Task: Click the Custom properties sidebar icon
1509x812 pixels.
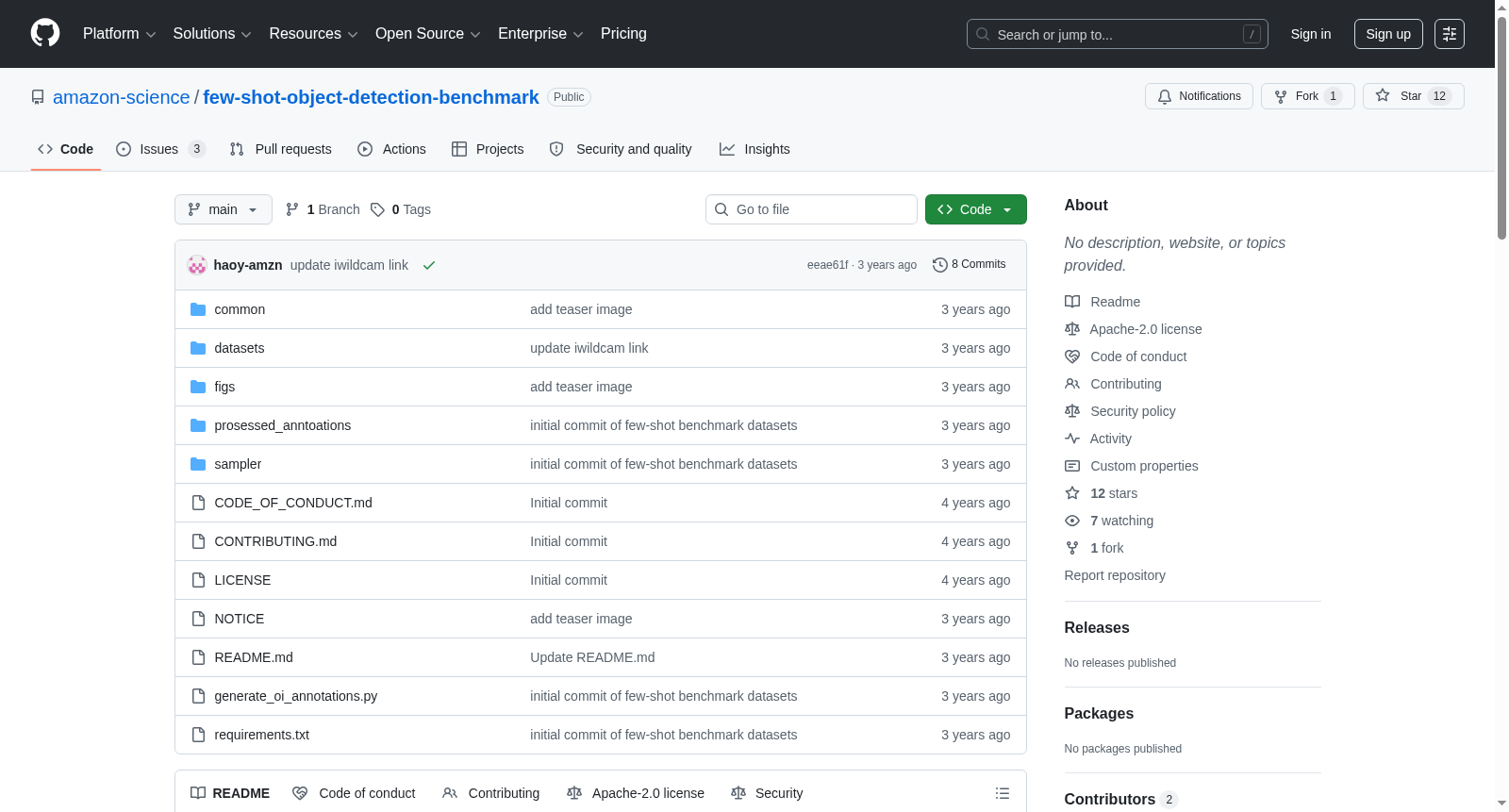Action: [1072, 466]
